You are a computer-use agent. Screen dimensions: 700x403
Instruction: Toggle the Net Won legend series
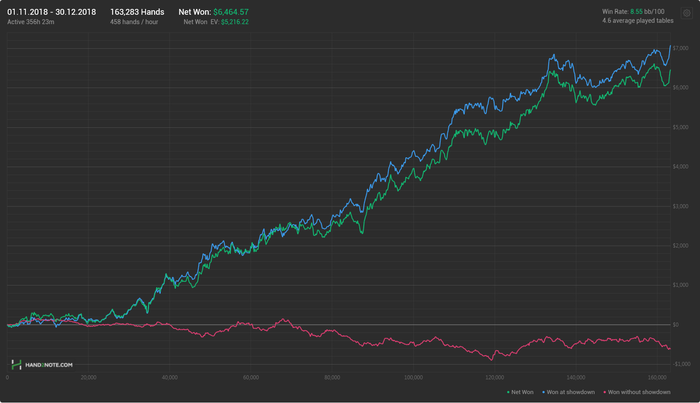523,392
